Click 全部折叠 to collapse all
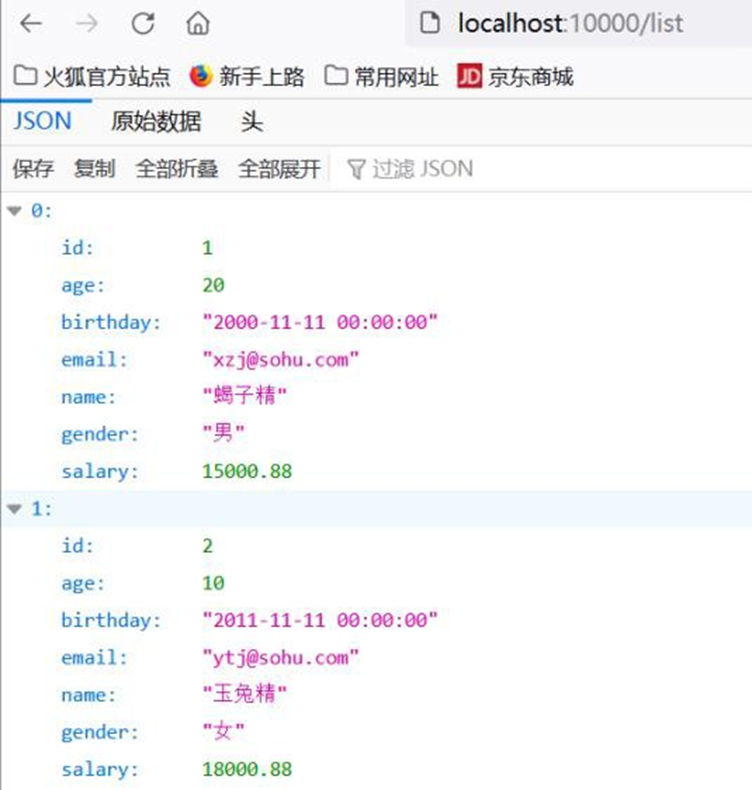Screen dimensions: 752x790 tap(176, 169)
